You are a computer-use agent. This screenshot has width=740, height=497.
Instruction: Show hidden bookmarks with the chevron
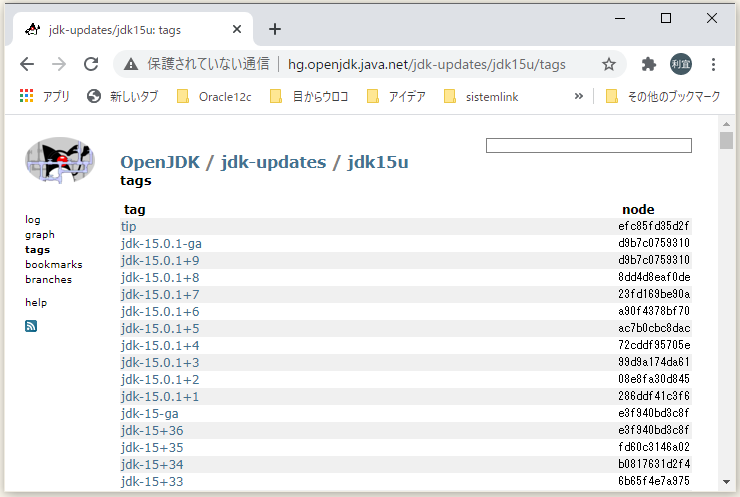[x=579, y=96]
